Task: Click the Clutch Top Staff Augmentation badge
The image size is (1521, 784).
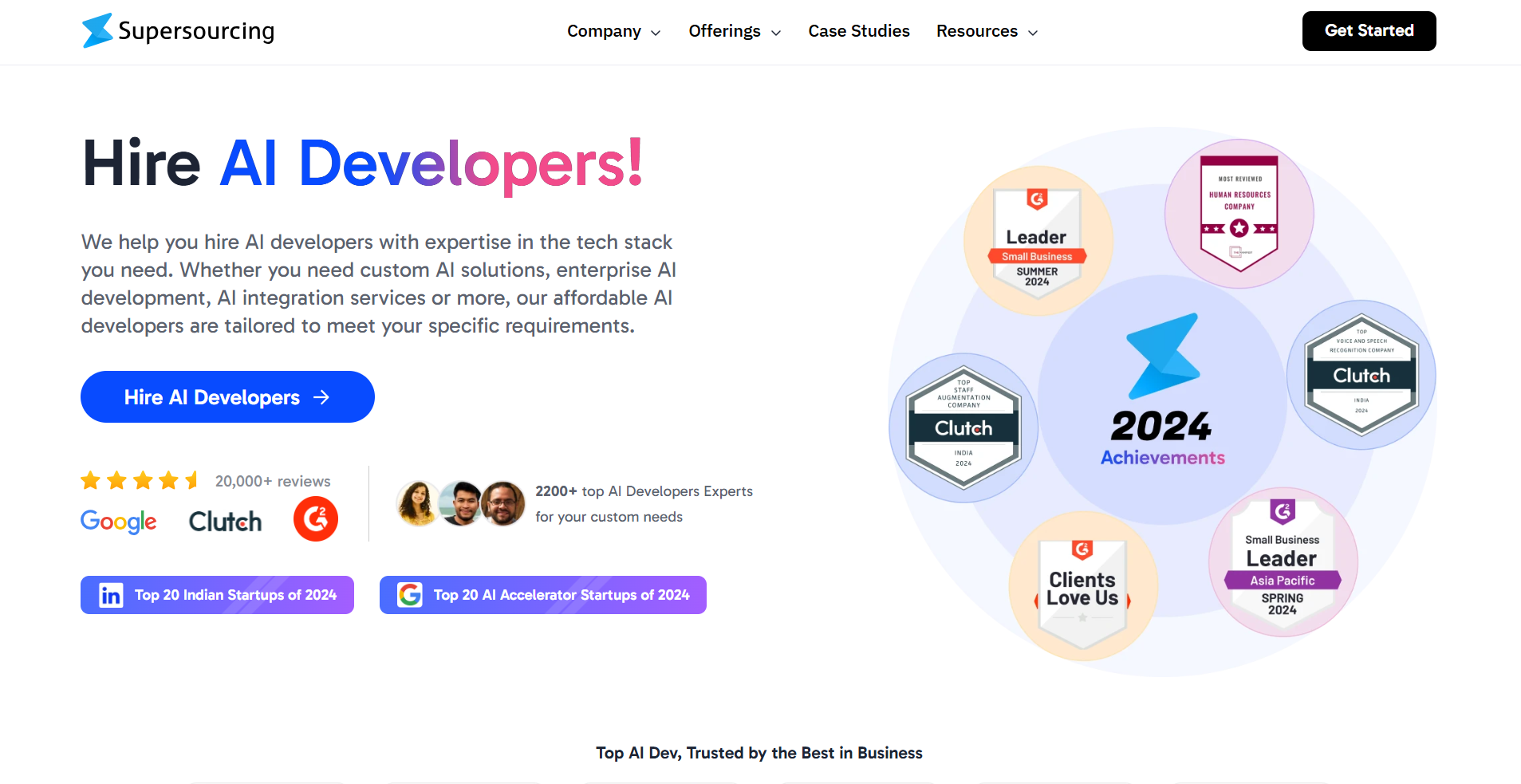Action: coord(963,428)
